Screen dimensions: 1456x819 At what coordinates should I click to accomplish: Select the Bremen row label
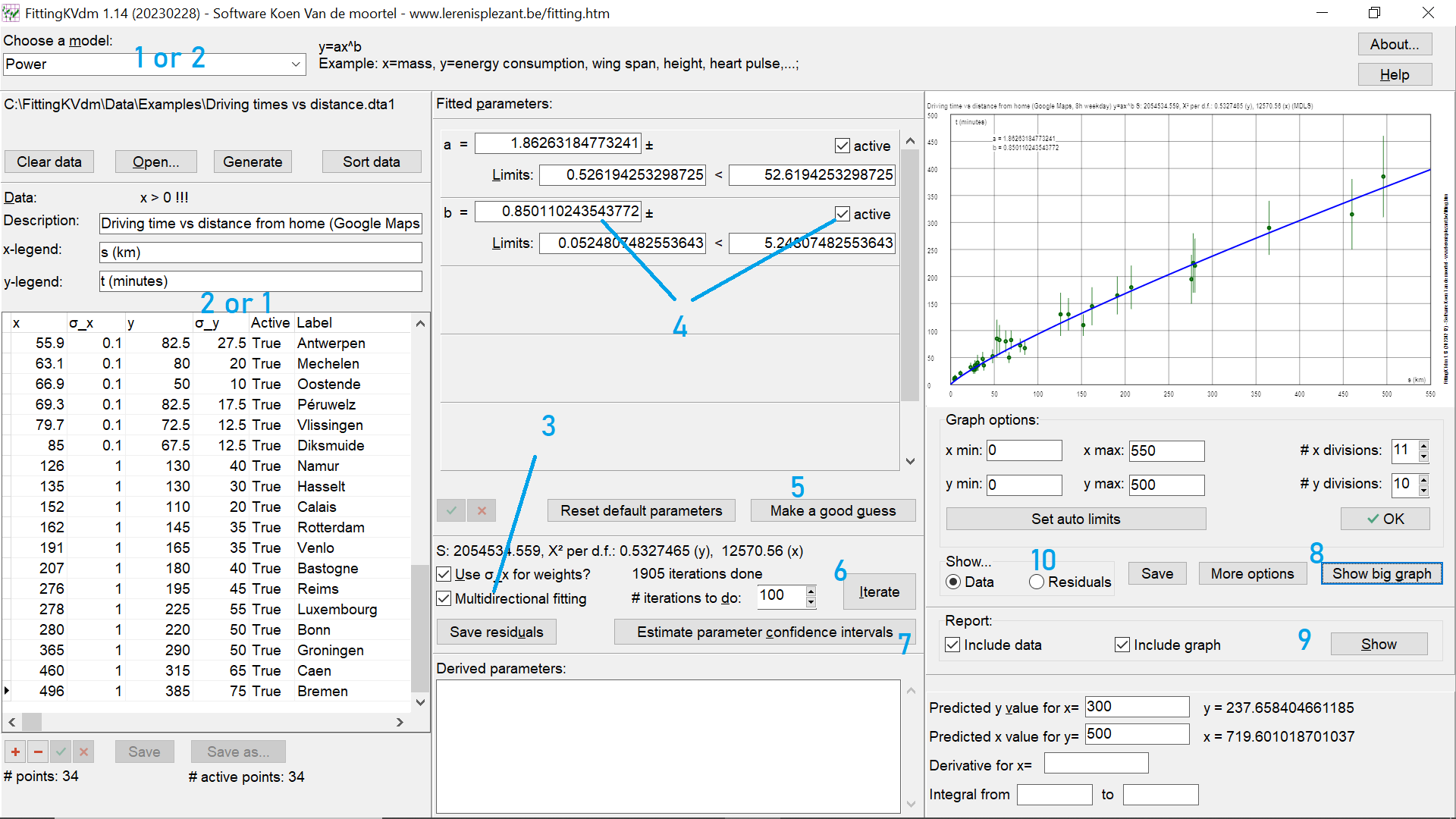322,691
